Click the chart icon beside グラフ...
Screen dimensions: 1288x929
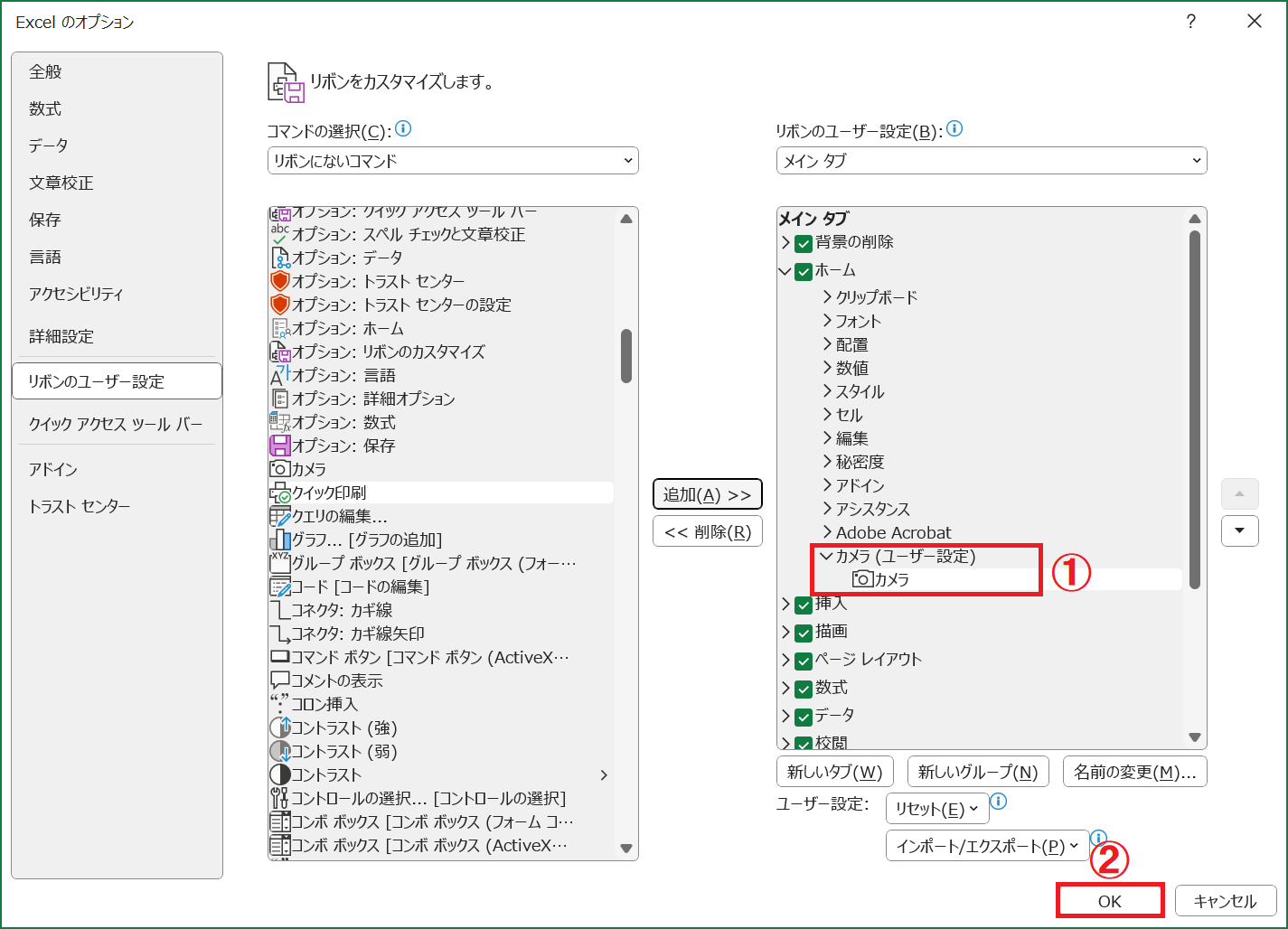pos(280,540)
